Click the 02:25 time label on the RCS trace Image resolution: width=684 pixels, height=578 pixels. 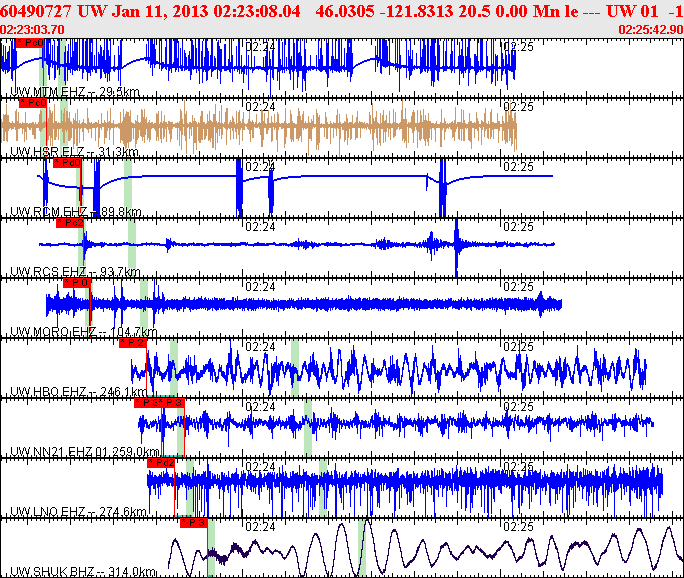(x=518, y=226)
